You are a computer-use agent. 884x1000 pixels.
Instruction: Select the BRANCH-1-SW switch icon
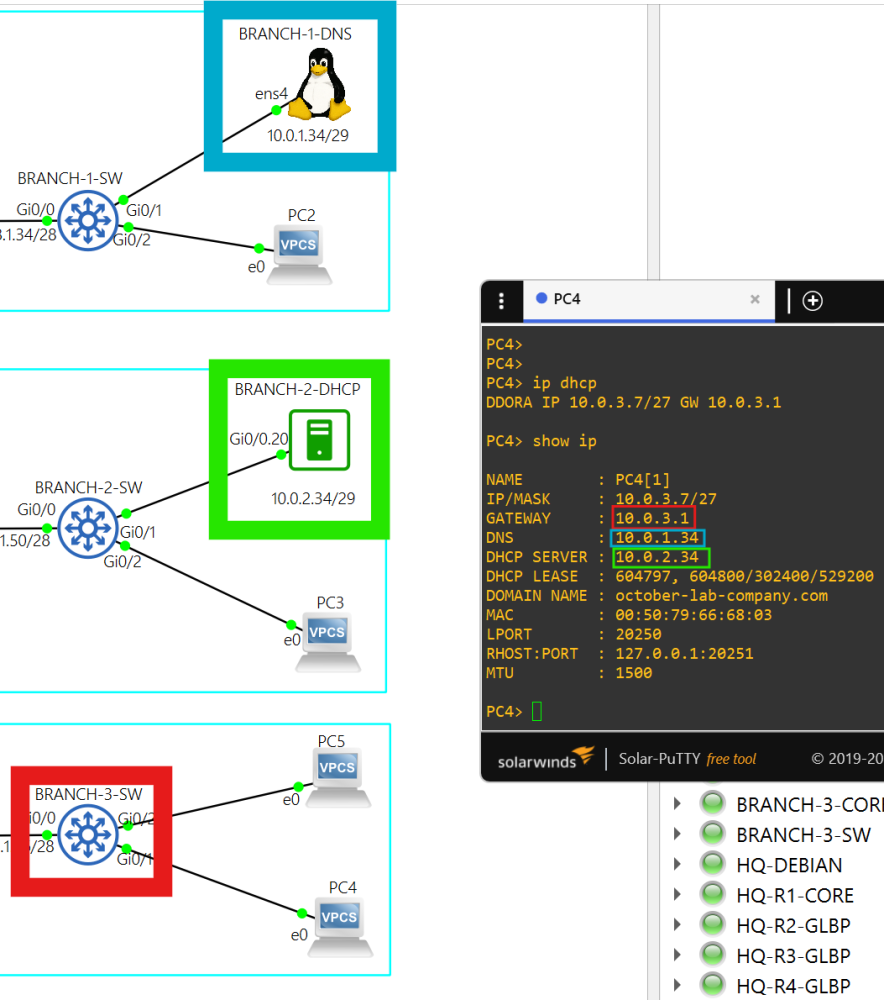(x=88, y=220)
